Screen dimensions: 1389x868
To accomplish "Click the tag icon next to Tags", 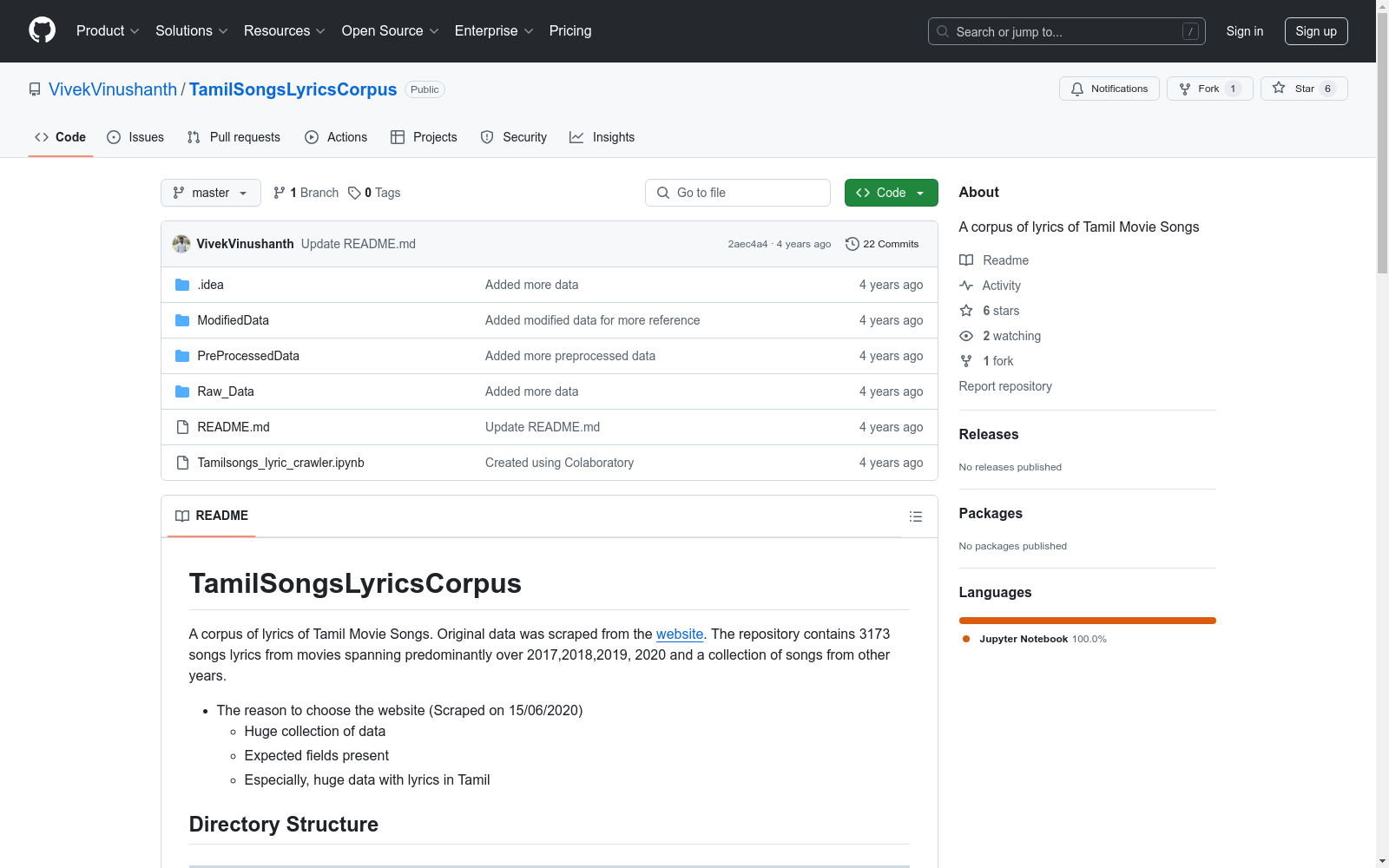I will tap(354, 193).
